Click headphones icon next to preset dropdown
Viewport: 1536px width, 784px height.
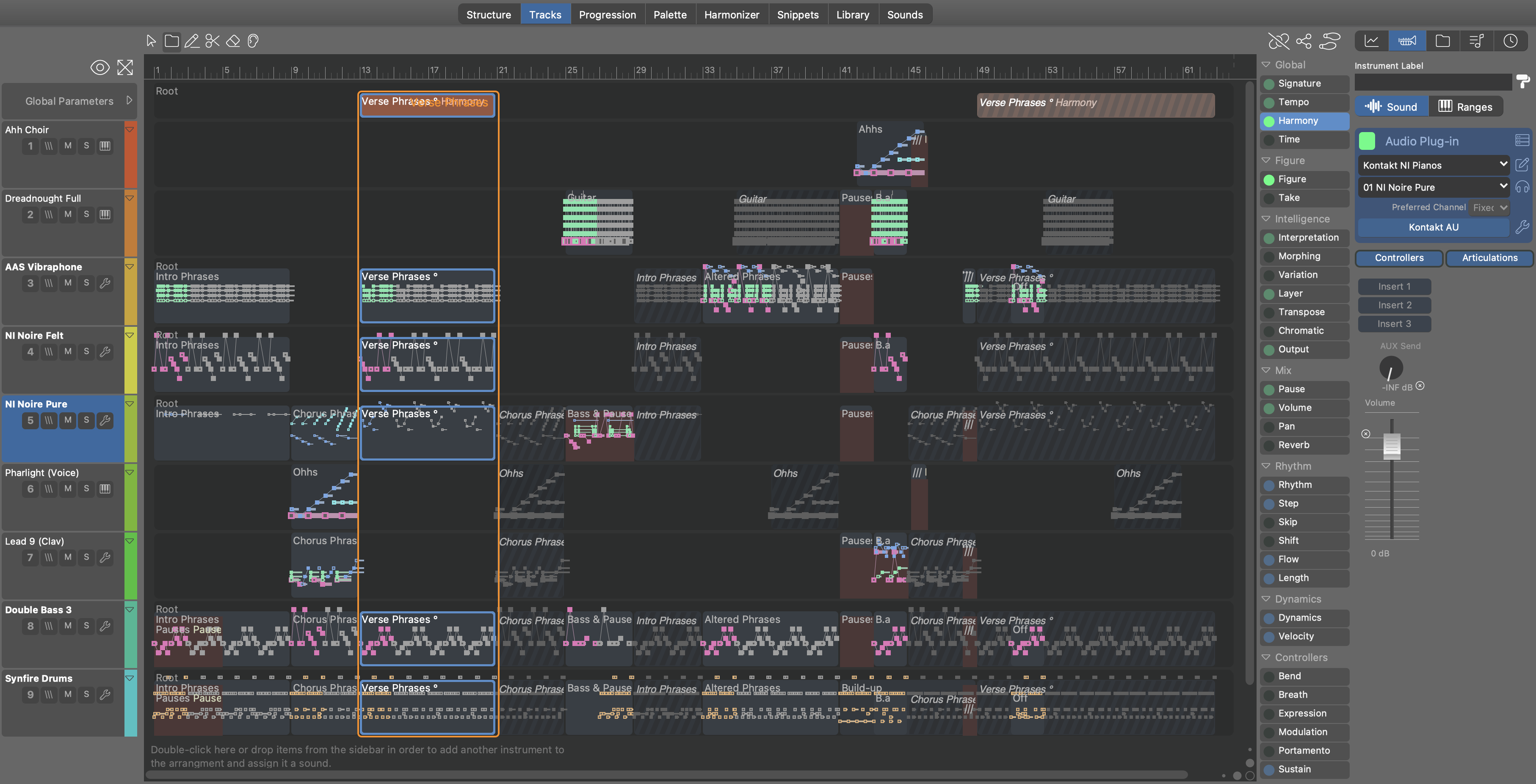[x=1522, y=187]
